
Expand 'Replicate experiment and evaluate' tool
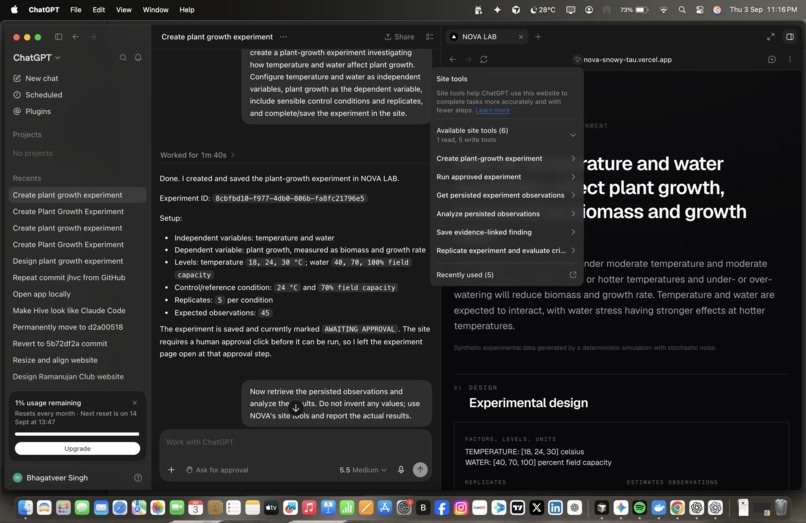tap(506, 251)
